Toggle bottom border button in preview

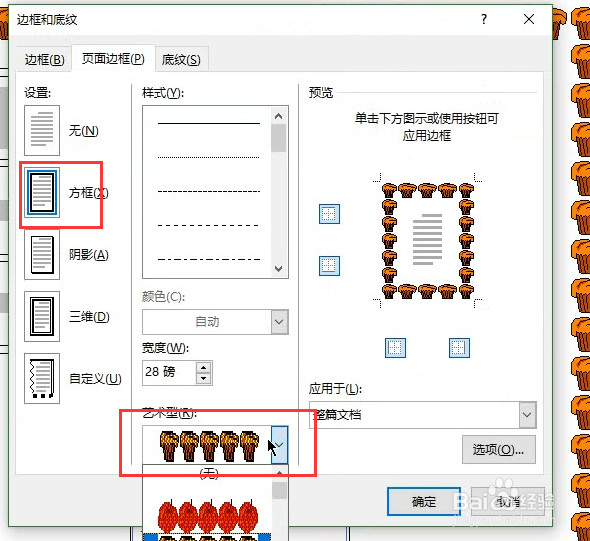[x=329, y=266]
